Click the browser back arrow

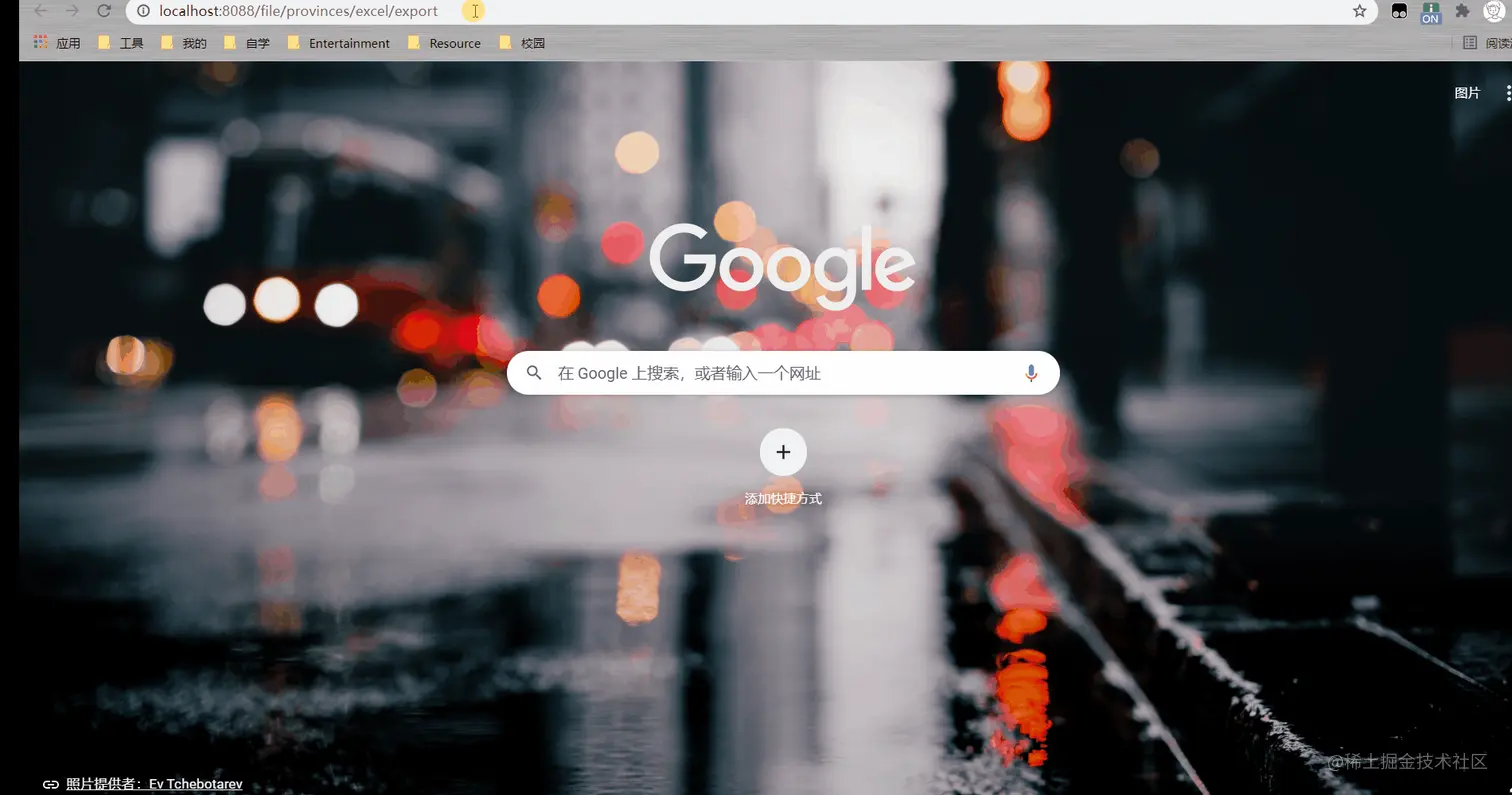(x=40, y=11)
